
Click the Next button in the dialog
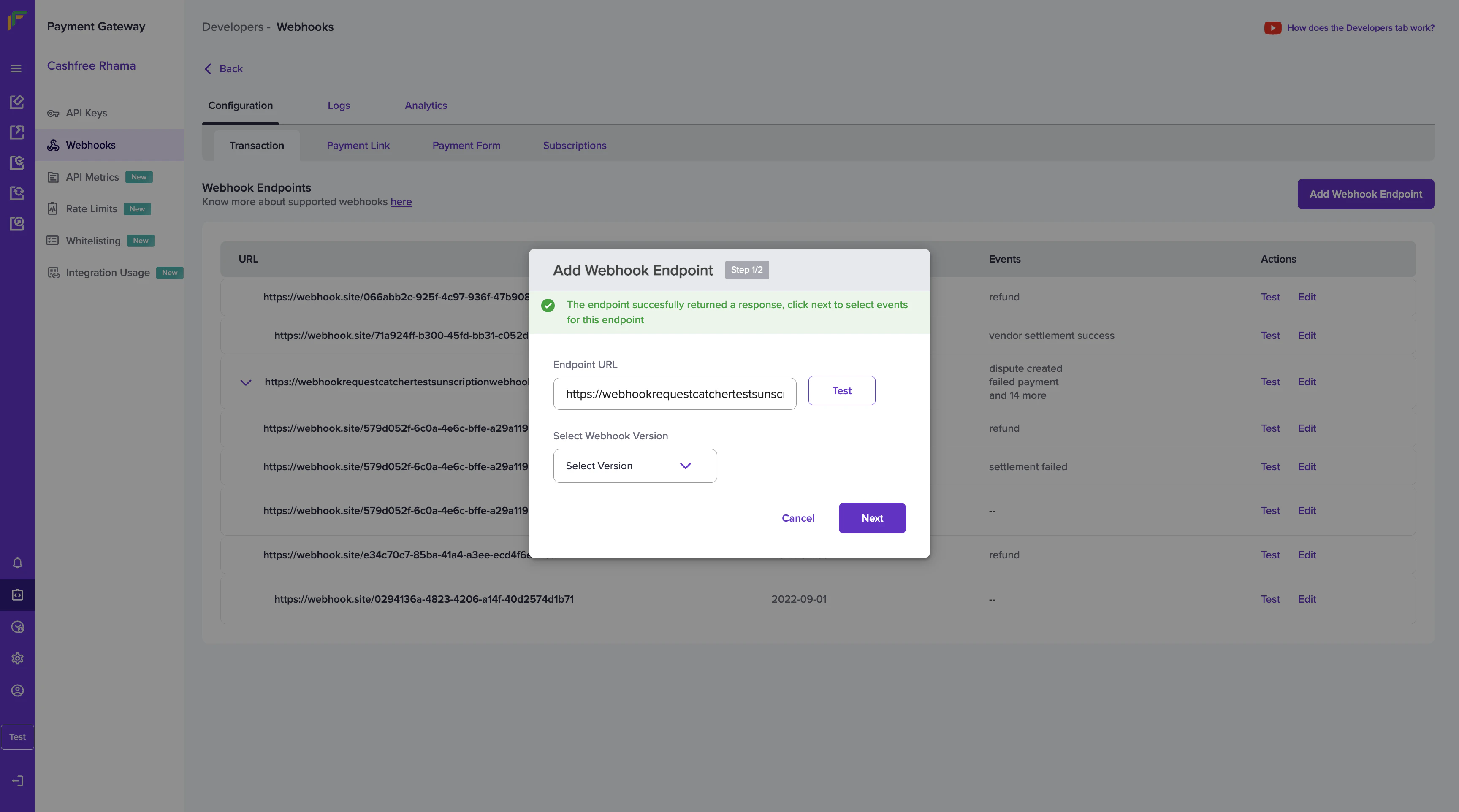pyautogui.click(x=872, y=518)
